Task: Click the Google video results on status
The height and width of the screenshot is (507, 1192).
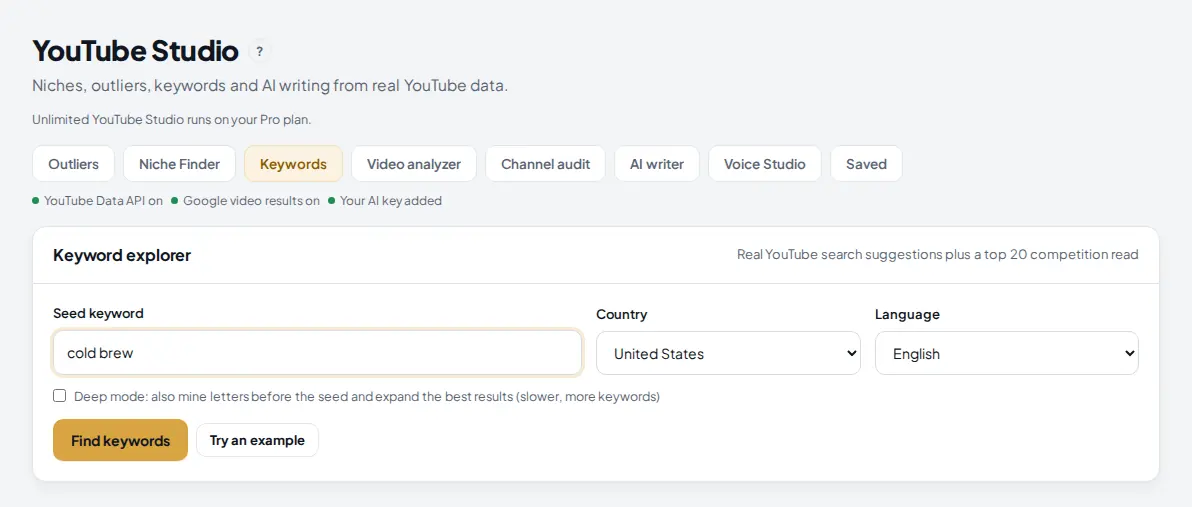Action: [x=246, y=201]
